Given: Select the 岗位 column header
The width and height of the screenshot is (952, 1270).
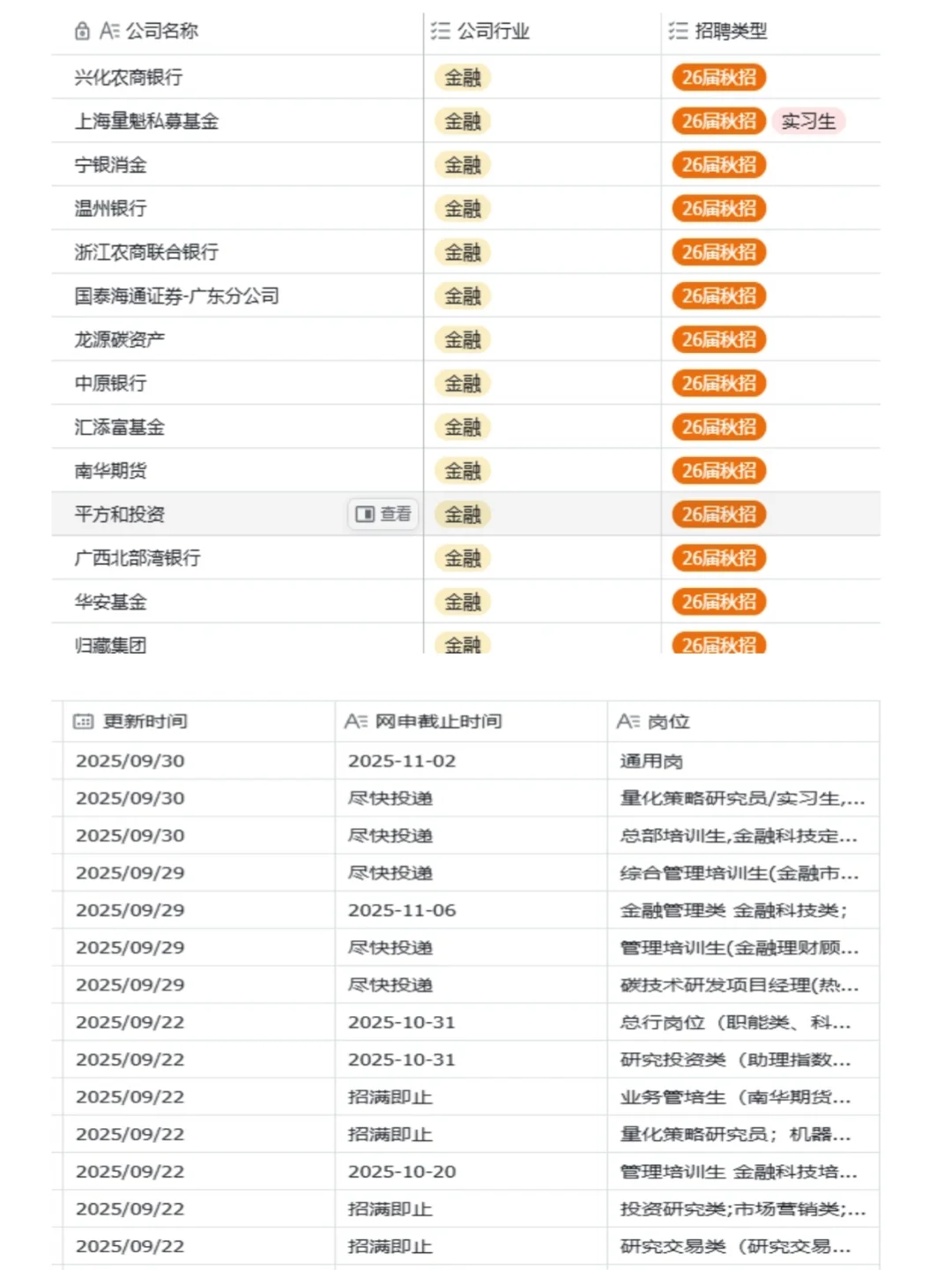Looking at the screenshot, I should tap(743, 721).
